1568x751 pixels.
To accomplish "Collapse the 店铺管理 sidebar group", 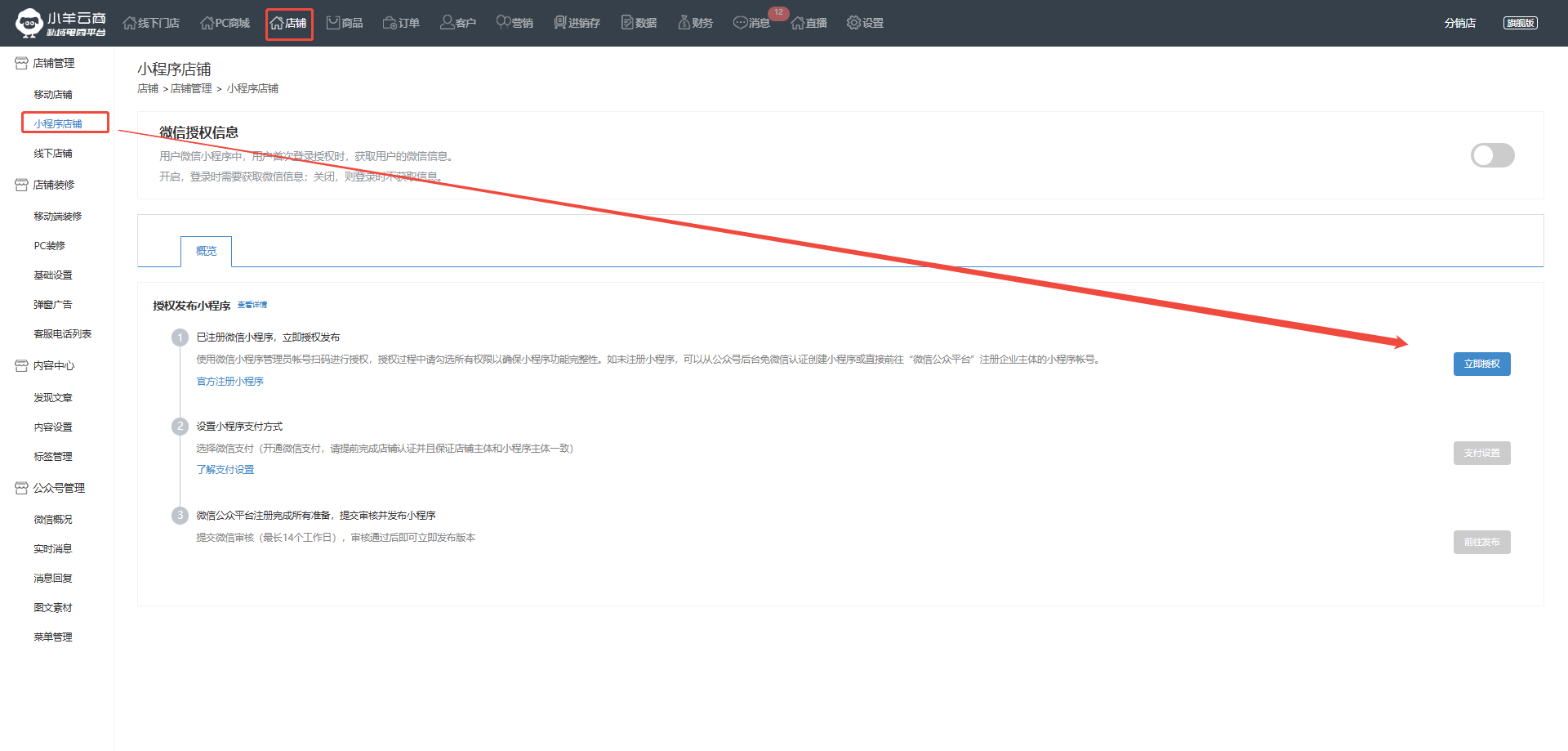I will point(53,63).
